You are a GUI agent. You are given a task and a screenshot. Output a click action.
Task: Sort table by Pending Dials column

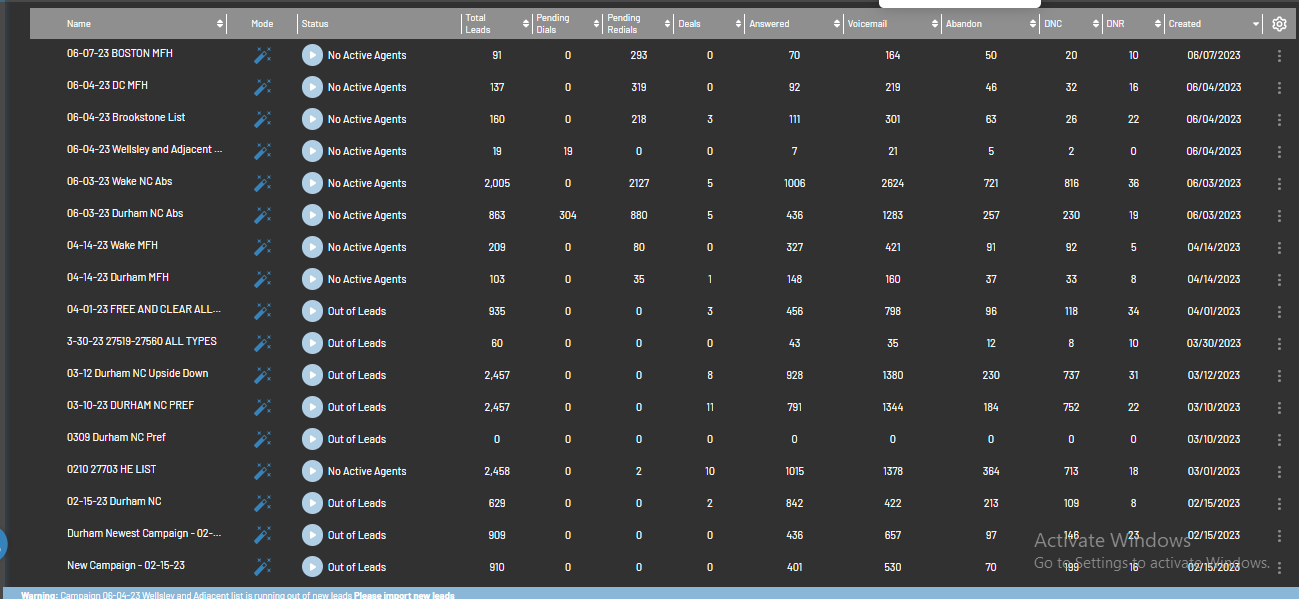596,24
